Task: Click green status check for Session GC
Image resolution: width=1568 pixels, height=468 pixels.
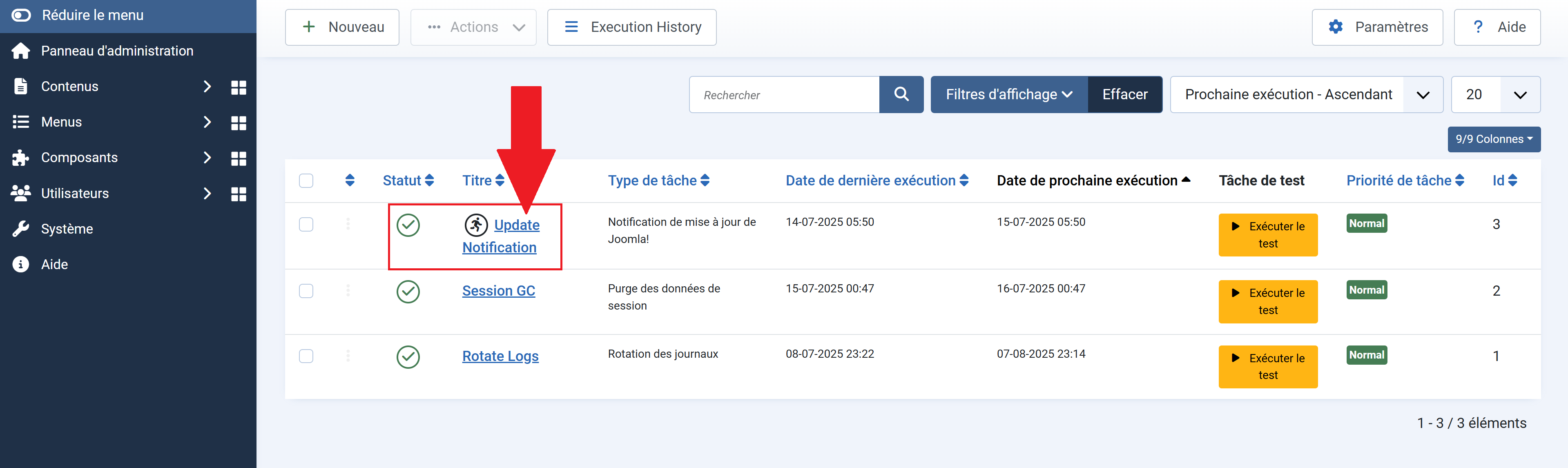Action: click(x=408, y=292)
